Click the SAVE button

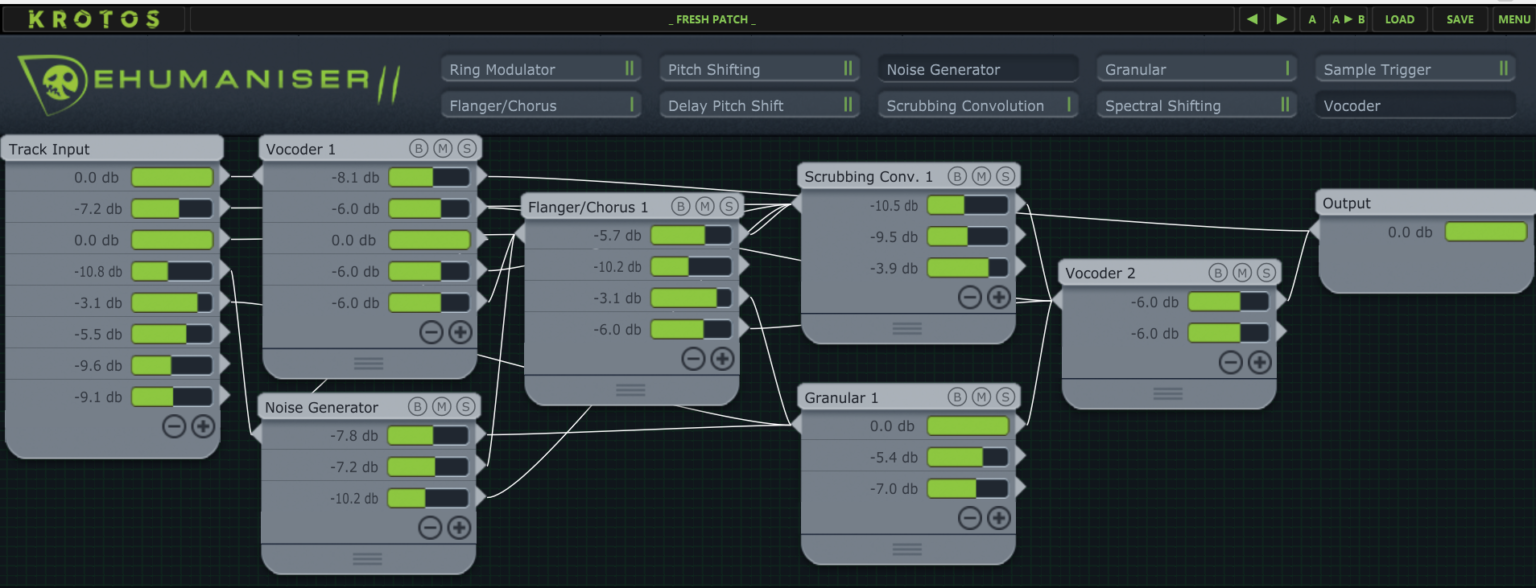coord(1460,19)
